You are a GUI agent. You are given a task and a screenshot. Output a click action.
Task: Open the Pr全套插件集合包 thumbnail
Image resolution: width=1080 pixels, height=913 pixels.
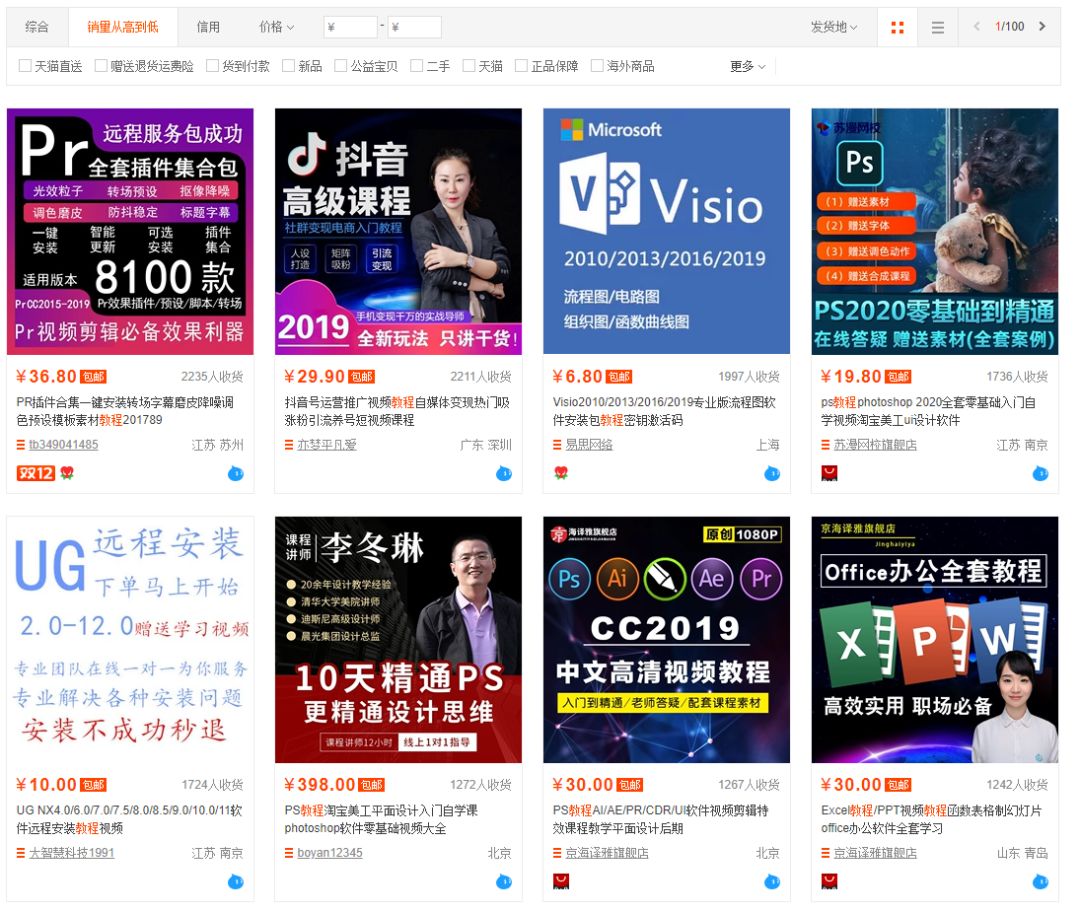point(130,231)
